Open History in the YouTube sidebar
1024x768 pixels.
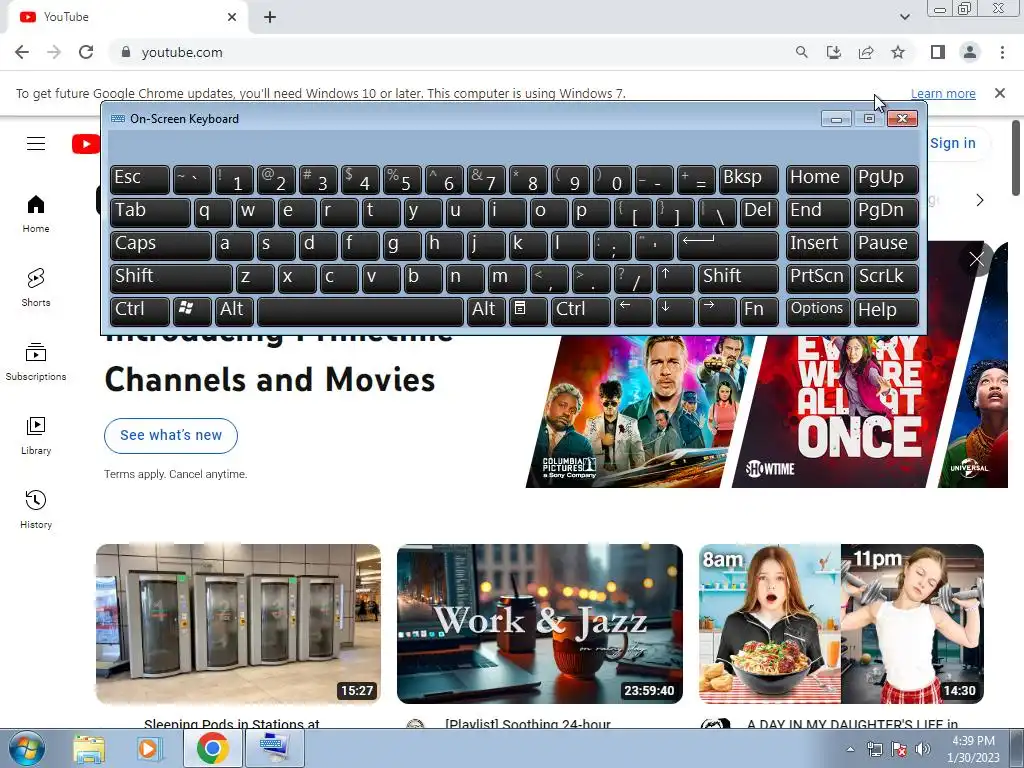[36, 509]
